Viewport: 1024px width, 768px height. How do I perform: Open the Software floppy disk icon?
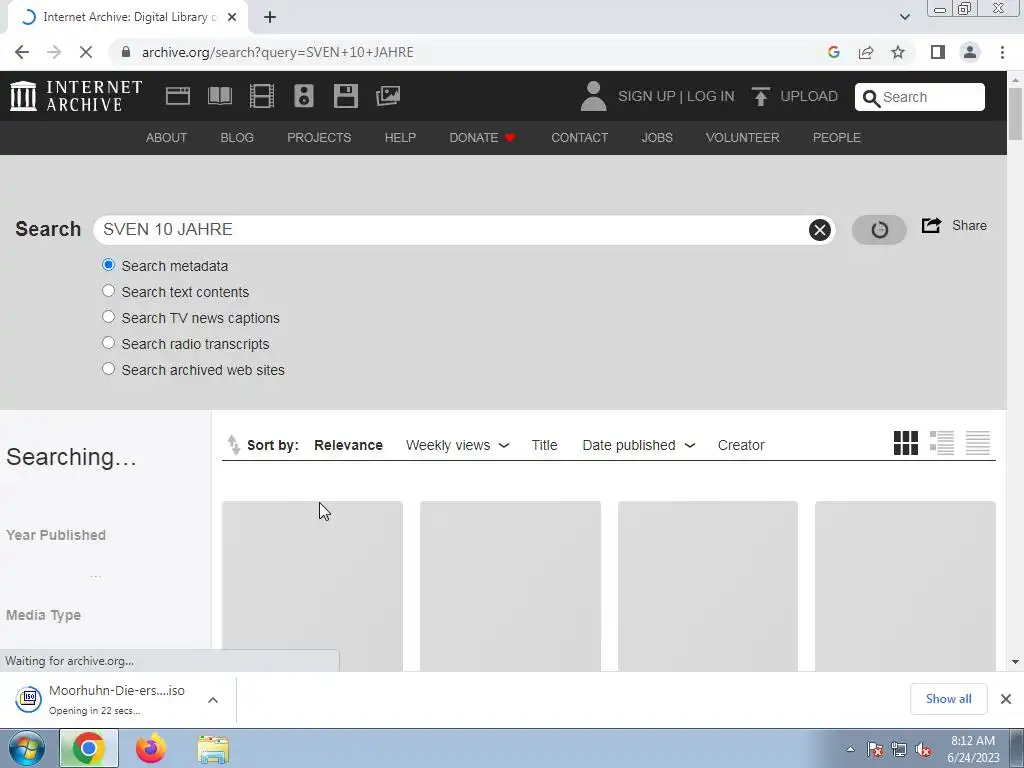click(345, 96)
